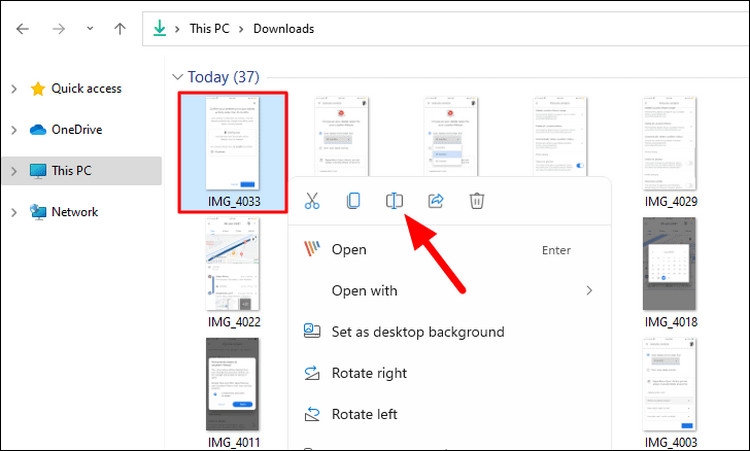Select the IMG_4011 thumbnail
The image size is (750, 451).
click(232, 384)
